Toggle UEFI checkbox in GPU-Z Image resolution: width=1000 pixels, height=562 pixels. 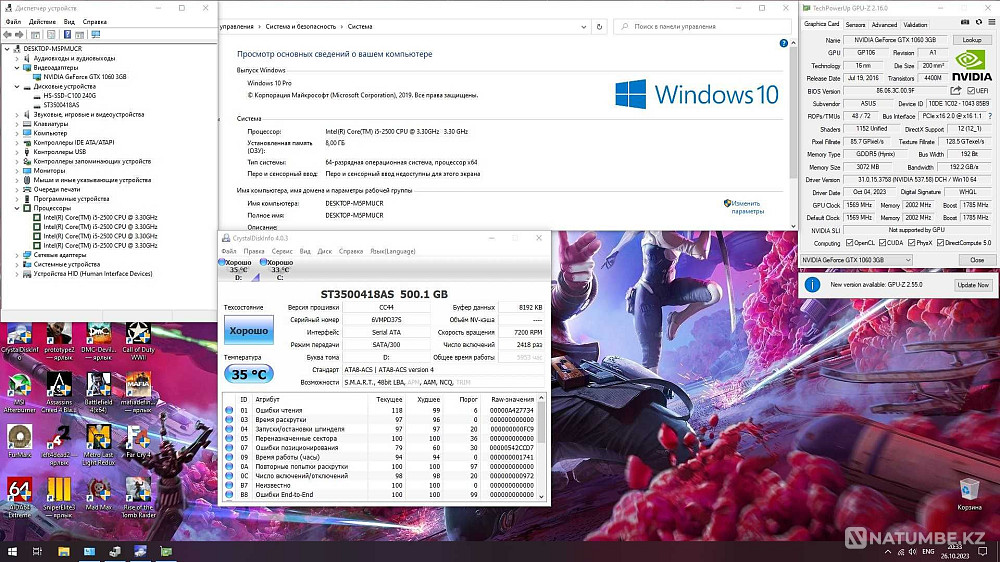[x=971, y=91]
